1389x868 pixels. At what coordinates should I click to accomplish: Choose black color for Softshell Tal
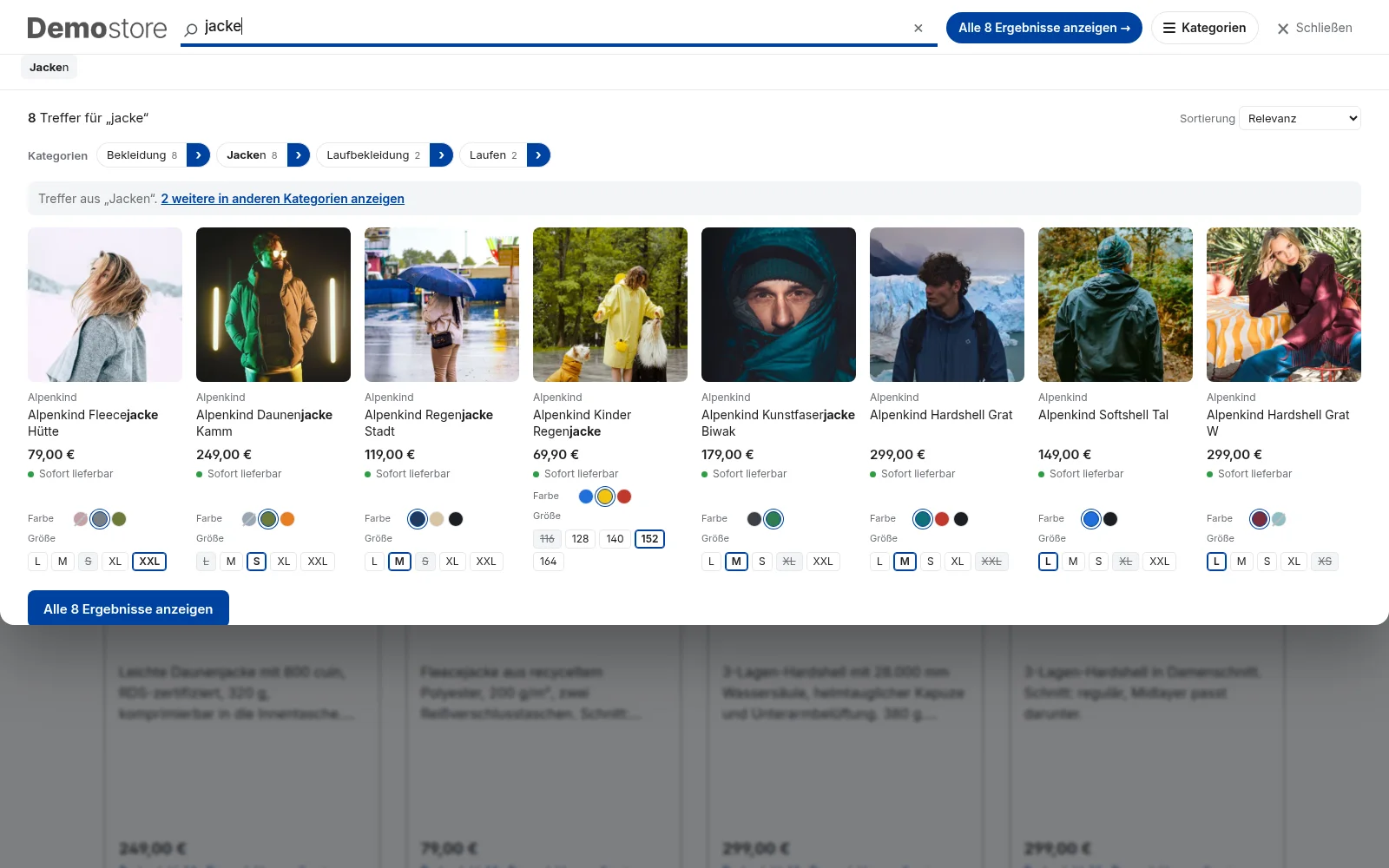pos(1110,519)
